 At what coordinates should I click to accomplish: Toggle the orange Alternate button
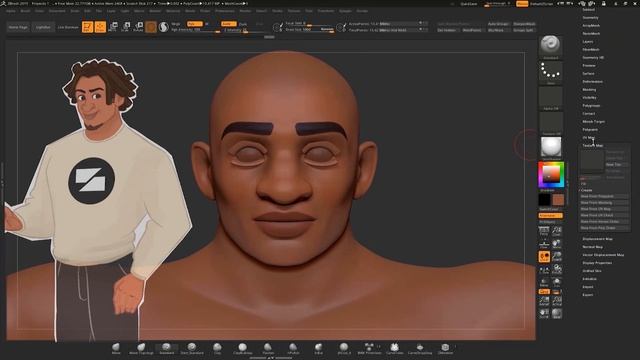[x=550, y=216]
